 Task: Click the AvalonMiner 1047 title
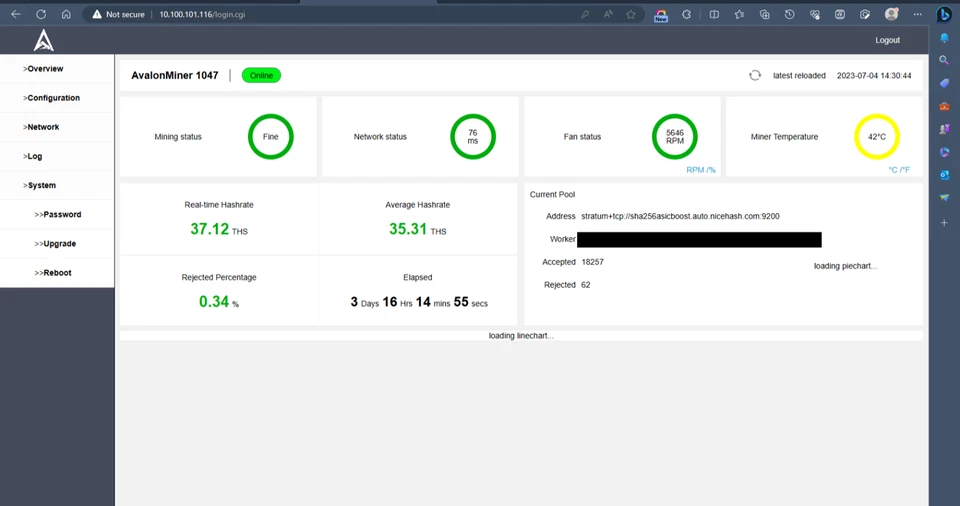[174, 75]
